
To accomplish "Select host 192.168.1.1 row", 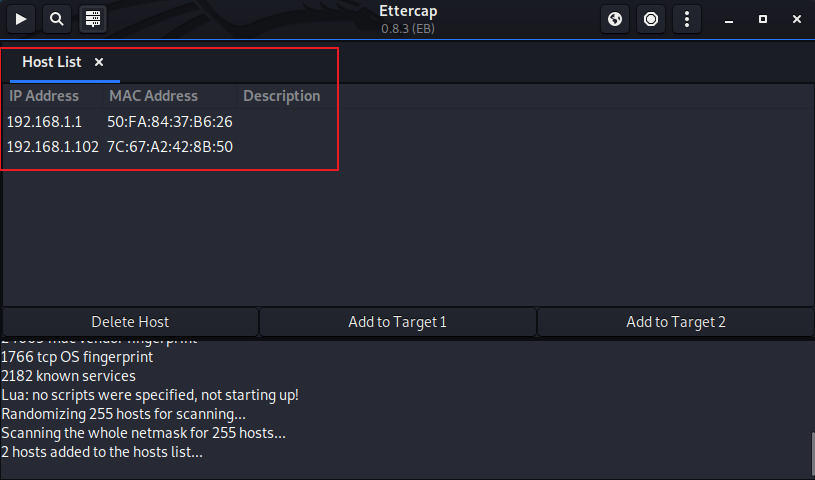I will pyautogui.click(x=408, y=122).
